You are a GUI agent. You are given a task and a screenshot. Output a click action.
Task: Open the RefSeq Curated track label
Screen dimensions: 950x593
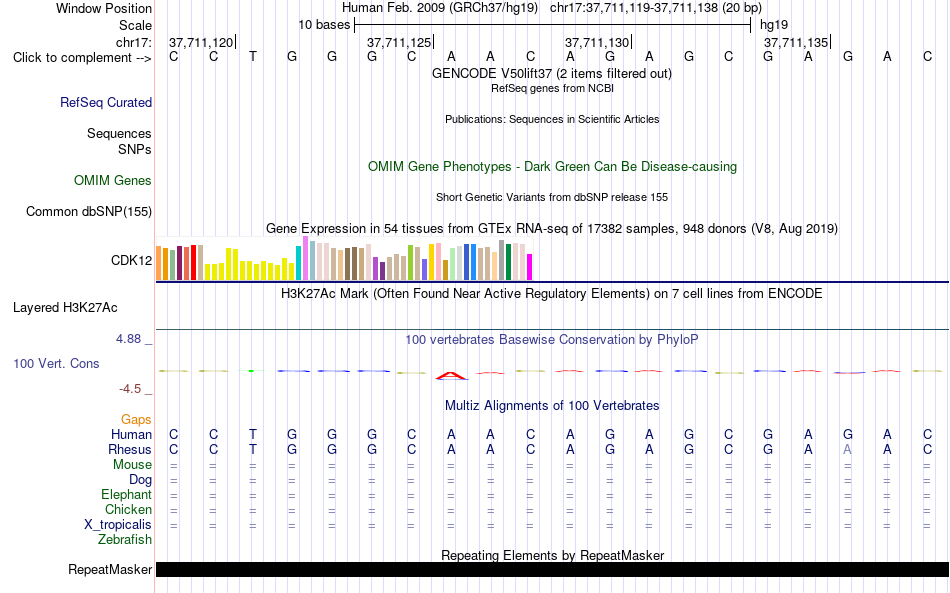pos(106,102)
